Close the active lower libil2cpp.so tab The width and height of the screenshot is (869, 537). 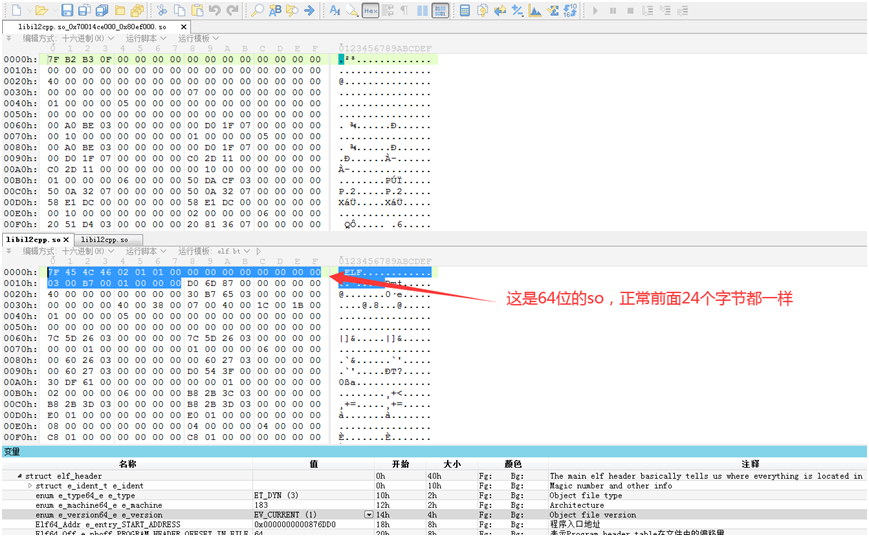point(66,239)
